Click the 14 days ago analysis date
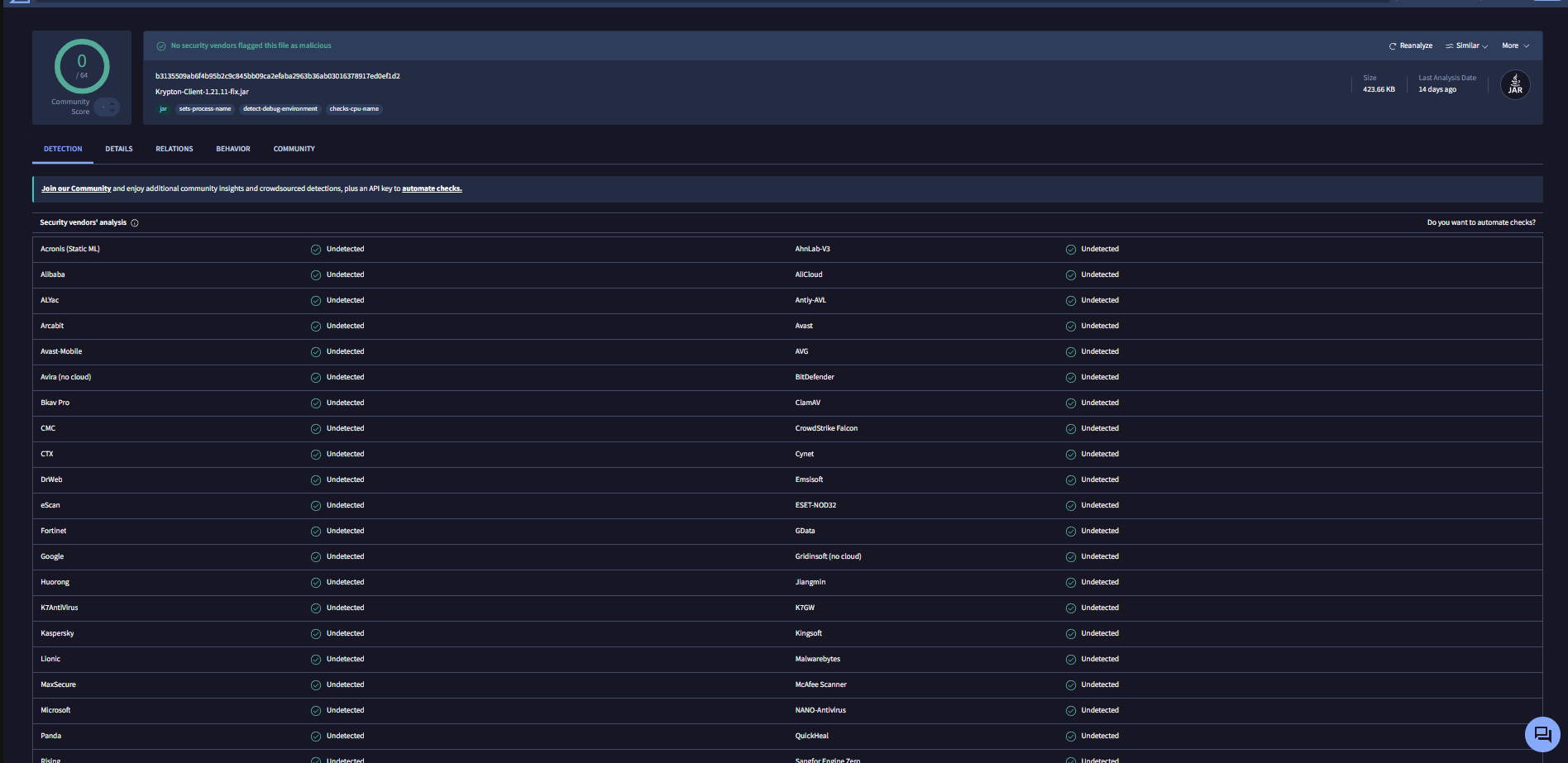This screenshot has height=763, width=1568. pos(1437,89)
